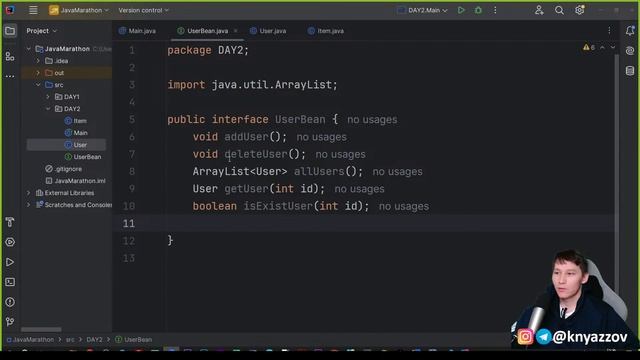Select the Item class in project tree
The image size is (640, 360).
point(76,121)
